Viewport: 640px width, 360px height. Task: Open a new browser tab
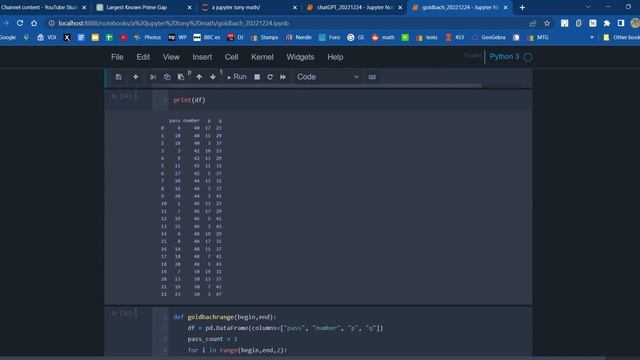pos(522,7)
